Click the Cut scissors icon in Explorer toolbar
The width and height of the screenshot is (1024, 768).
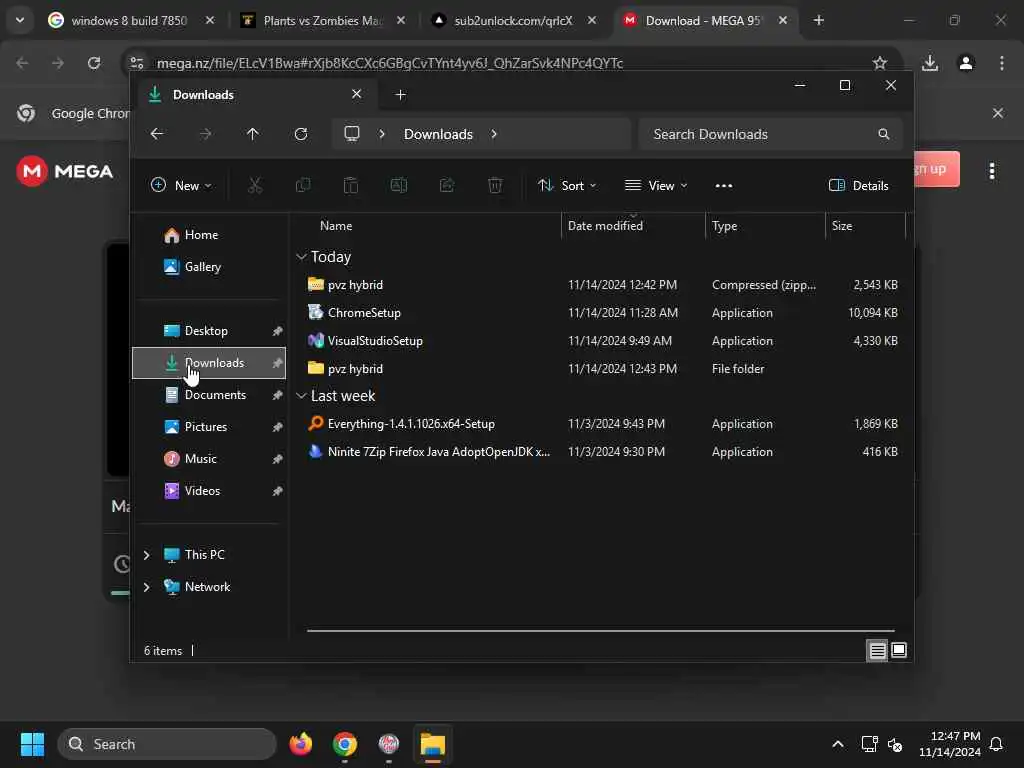(255, 185)
